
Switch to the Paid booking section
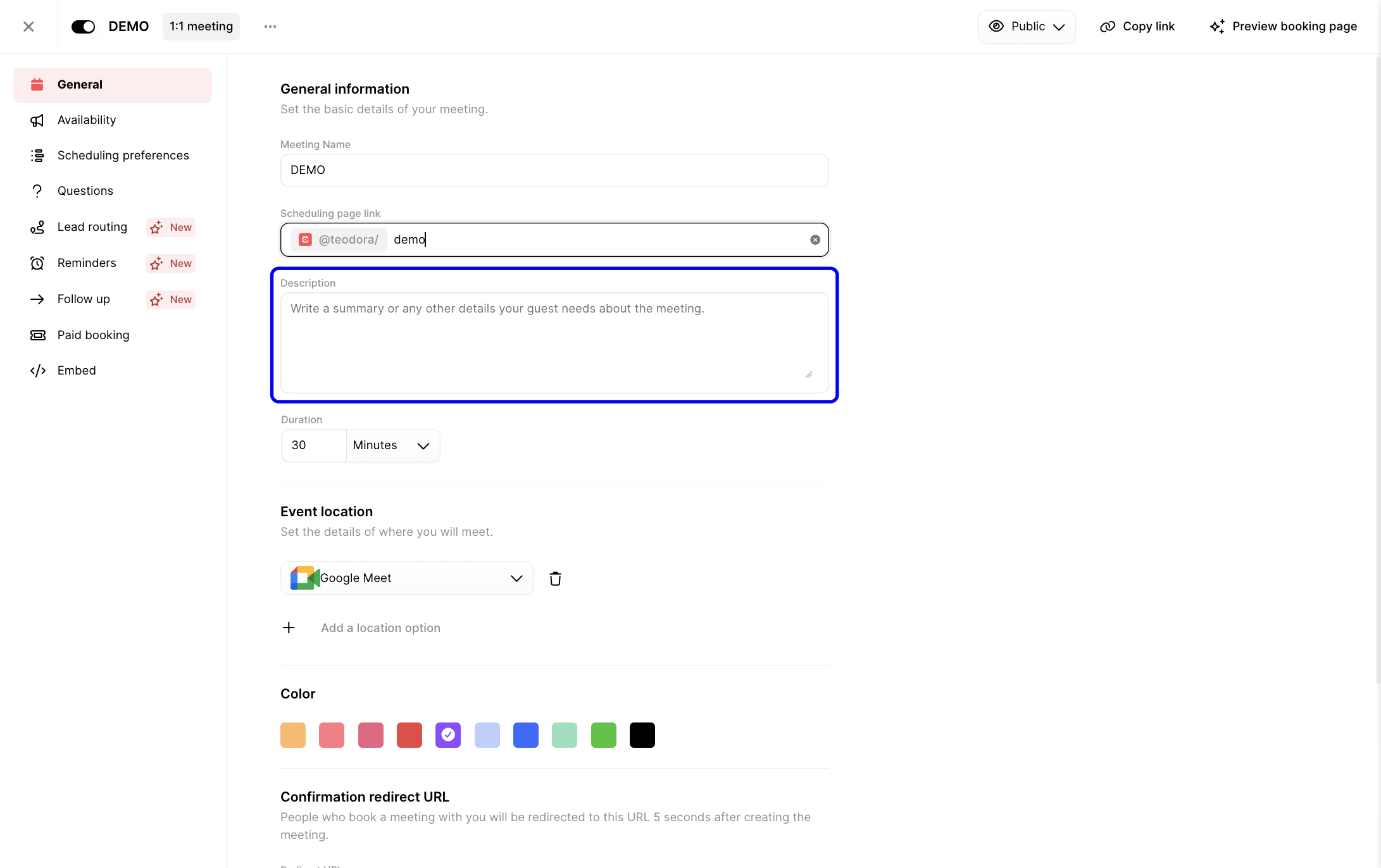click(93, 335)
